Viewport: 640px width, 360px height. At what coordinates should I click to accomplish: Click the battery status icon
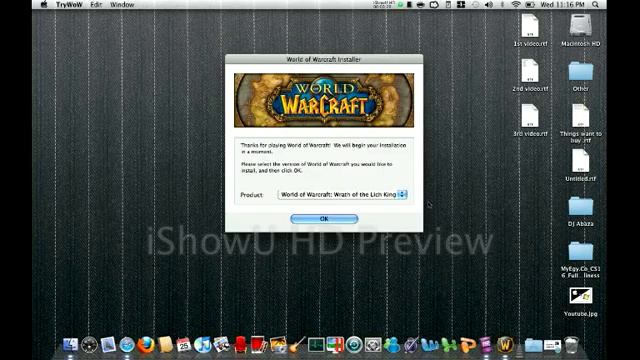[x=530, y=4]
